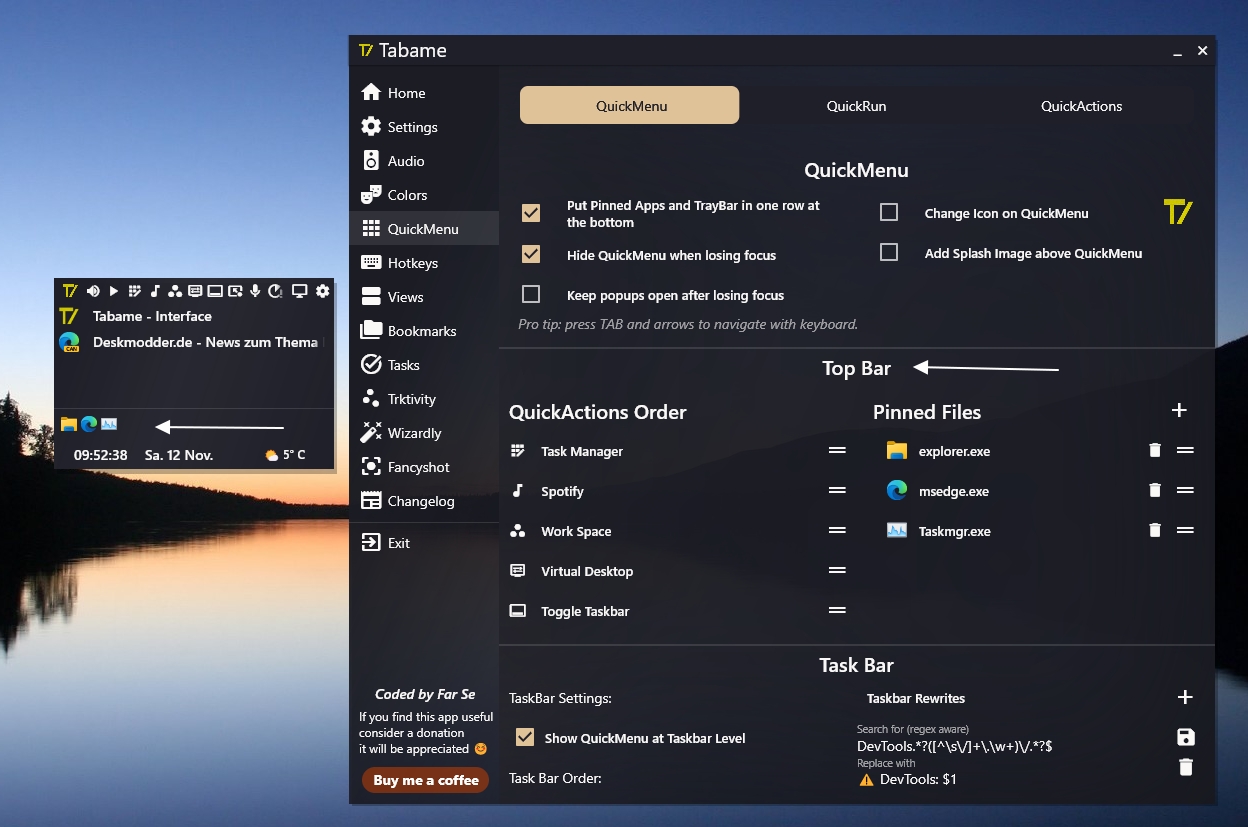The height and width of the screenshot is (827, 1248).
Task: Click the Tabame logo in QuickMenu popup top bar
Action: pos(70,291)
